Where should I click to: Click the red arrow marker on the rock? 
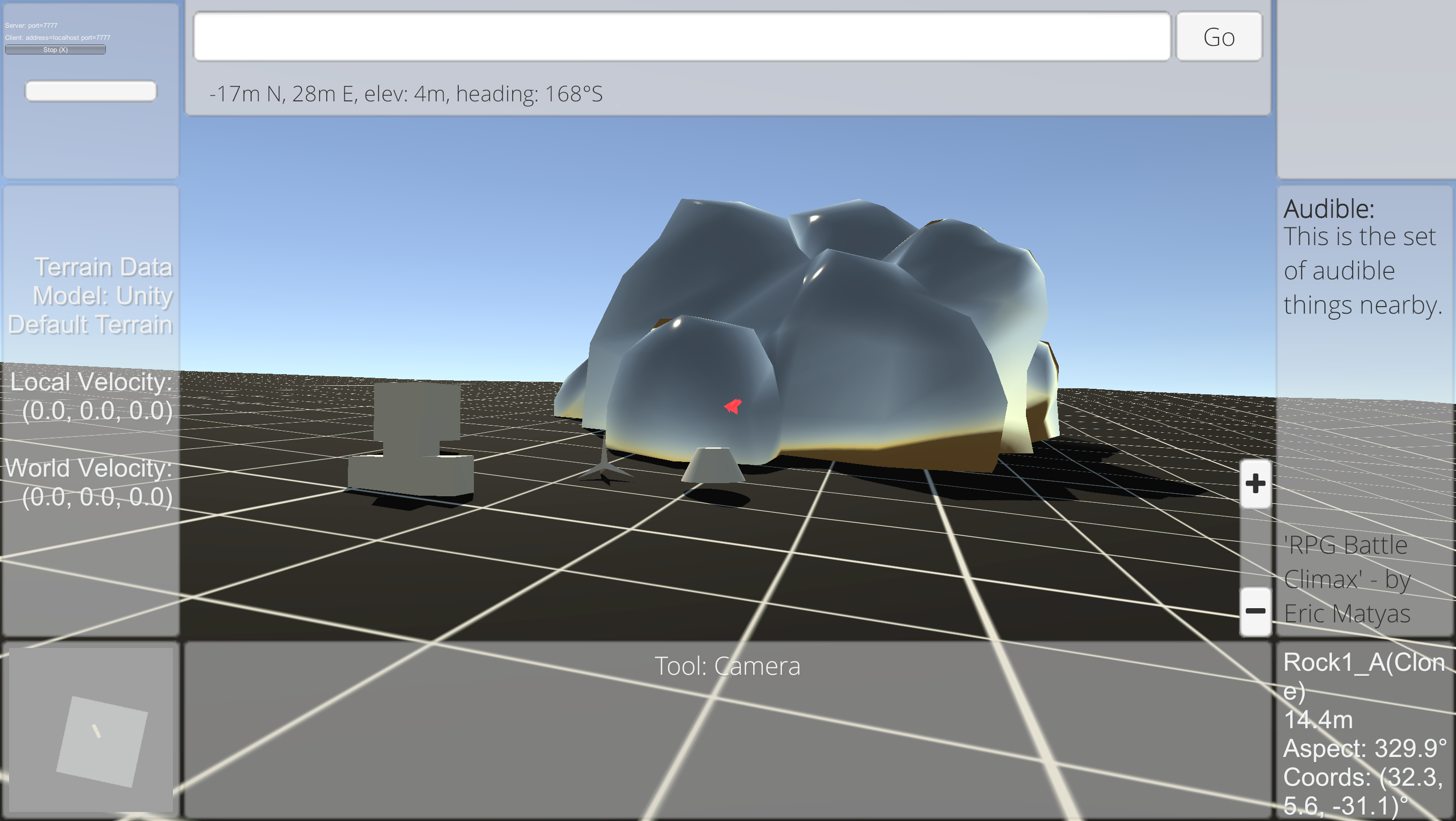[x=733, y=405]
